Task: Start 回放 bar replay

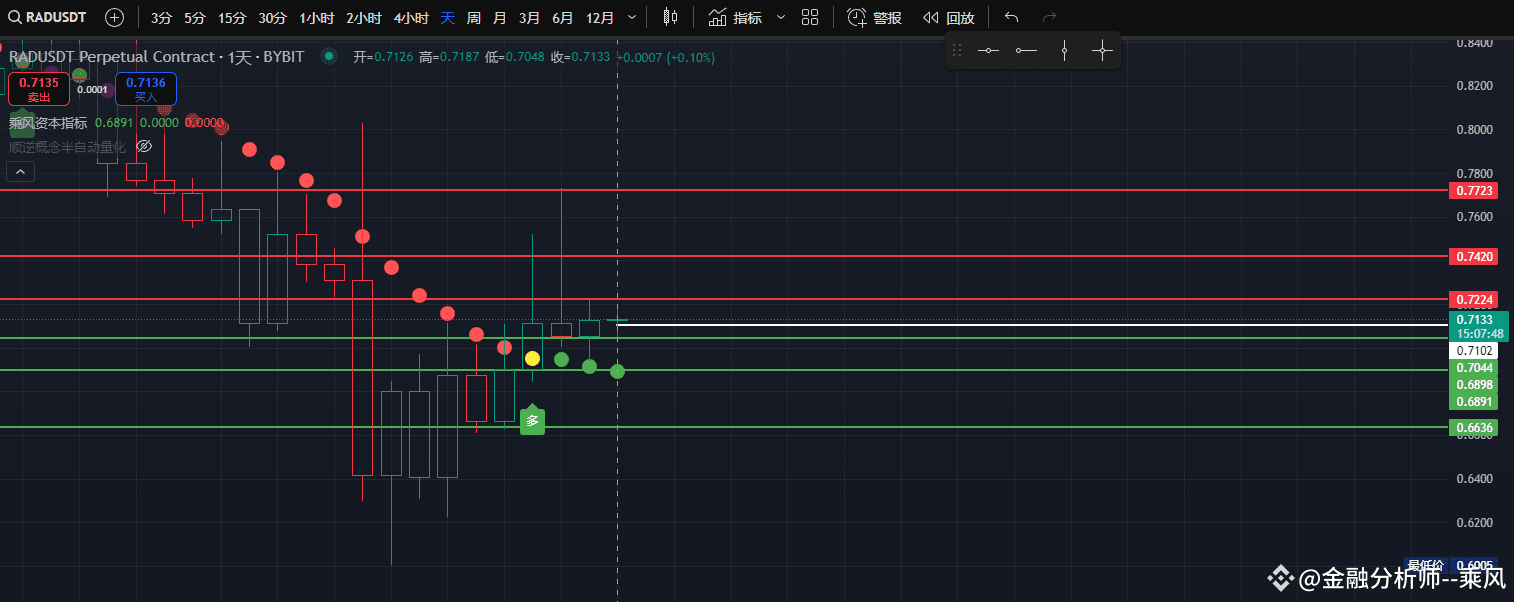Action: tap(948, 18)
